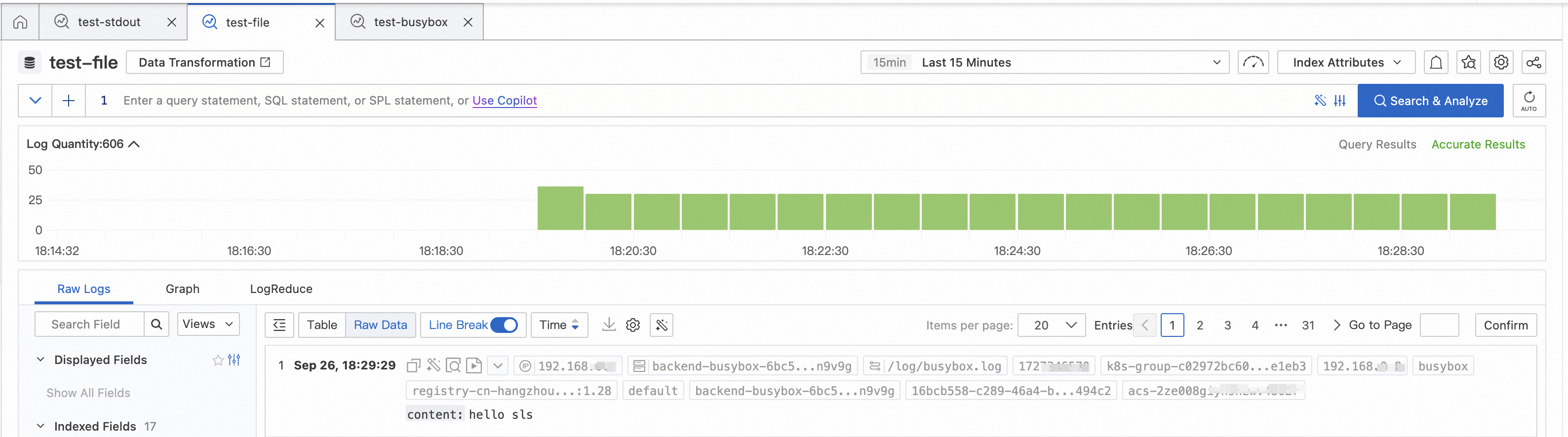Viewport: 1568px width, 437px height.
Task: Open the Index Attributes dropdown
Action: (1346, 63)
